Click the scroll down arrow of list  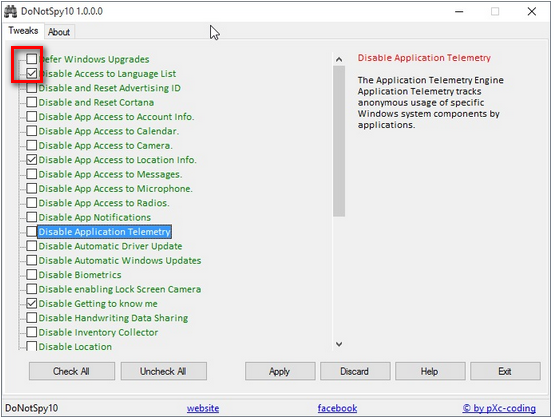tap(339, 344)
